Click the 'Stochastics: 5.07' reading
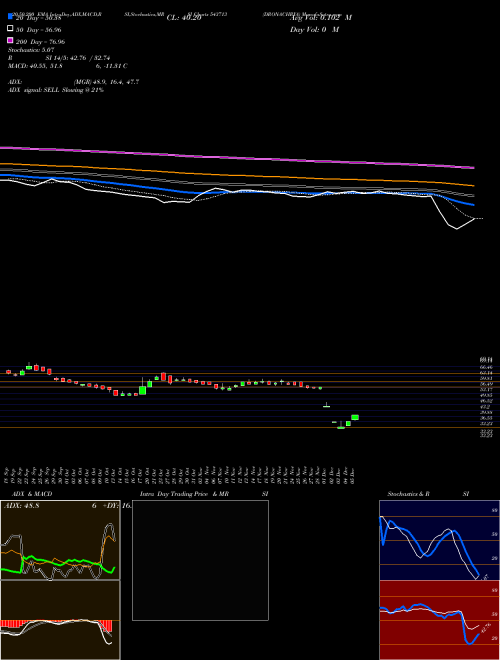 [31, 50]
